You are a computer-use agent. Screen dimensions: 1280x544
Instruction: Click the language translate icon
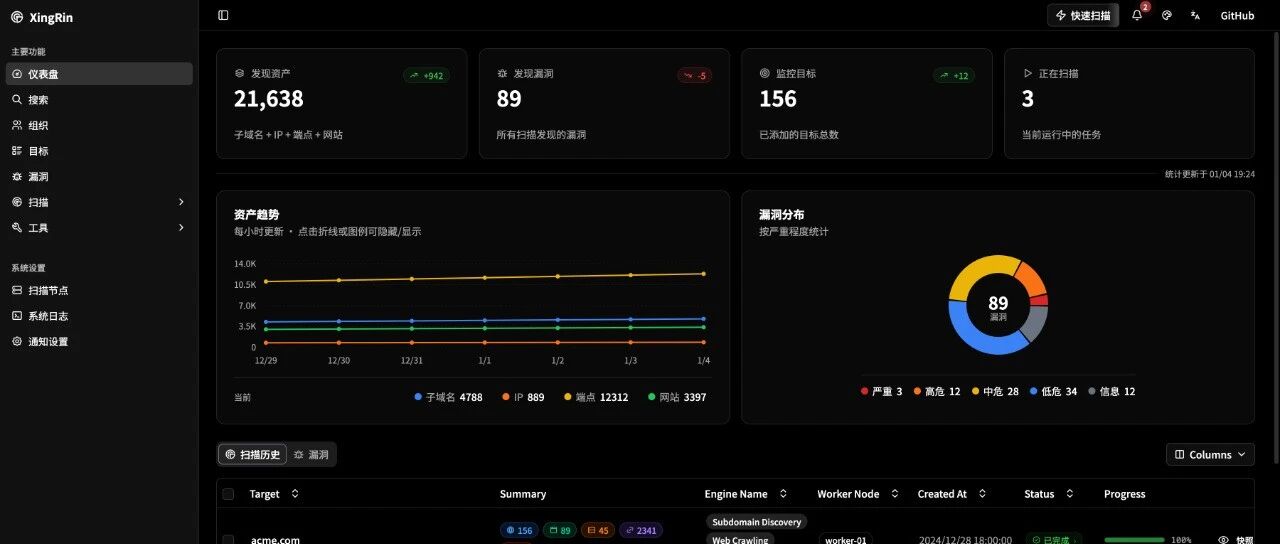[1195, 15]
